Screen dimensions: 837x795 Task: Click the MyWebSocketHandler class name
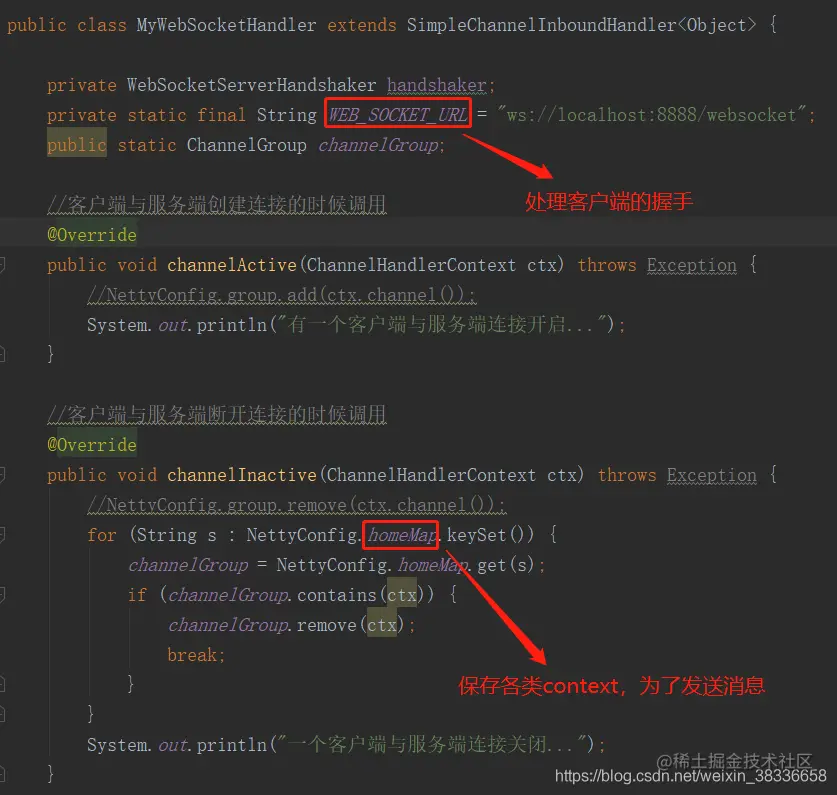(226, 25)
